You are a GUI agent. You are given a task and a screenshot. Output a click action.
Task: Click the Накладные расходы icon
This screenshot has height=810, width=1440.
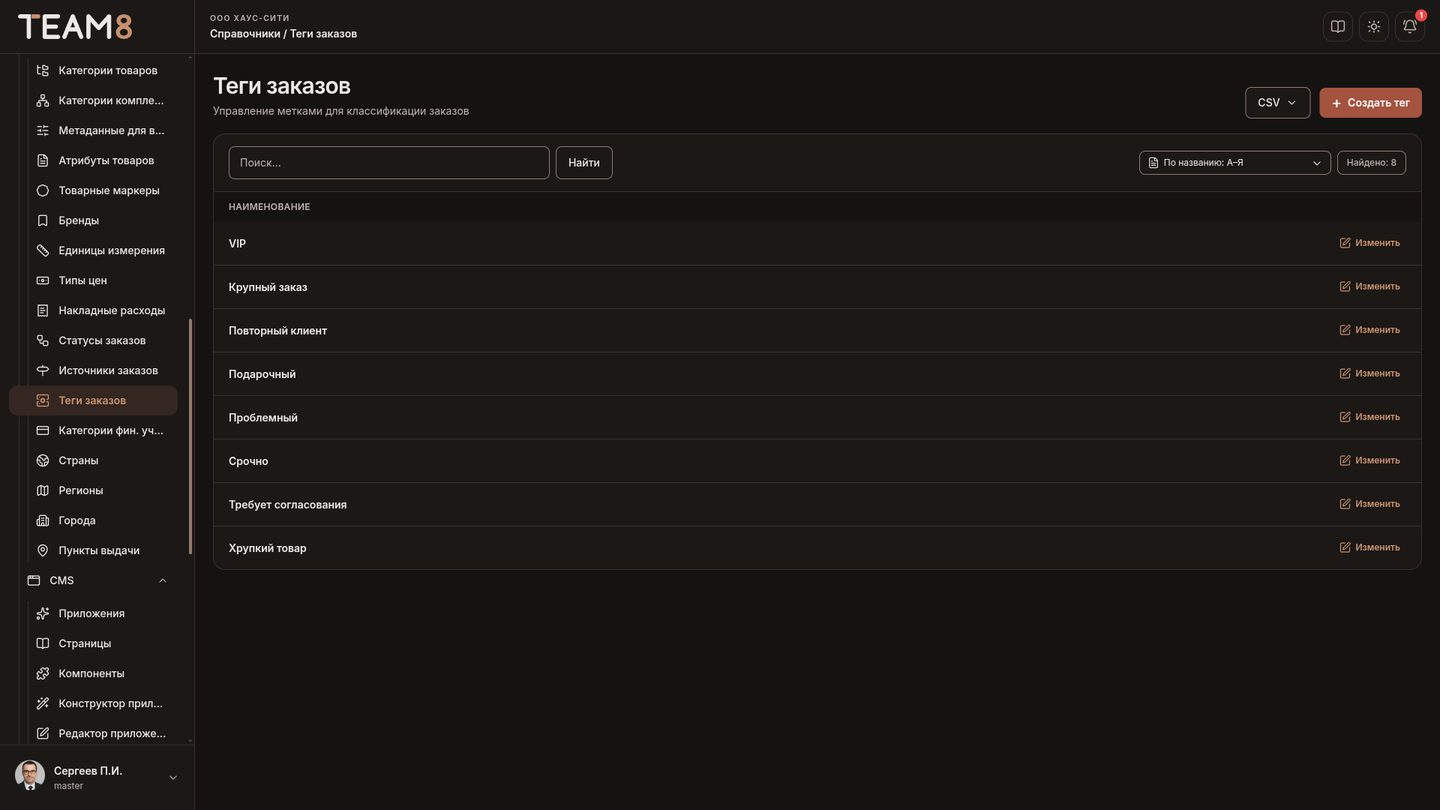point(42,310)
